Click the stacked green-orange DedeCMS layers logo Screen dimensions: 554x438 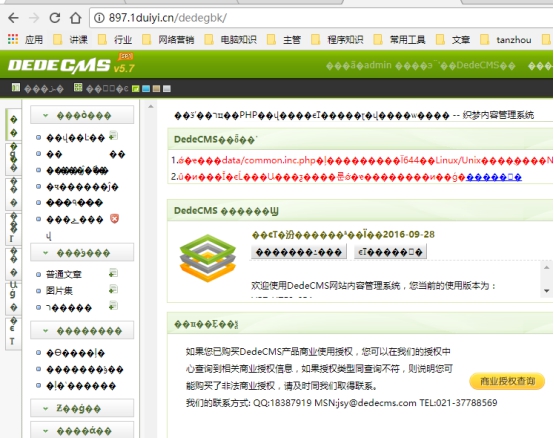click(207, 258)
